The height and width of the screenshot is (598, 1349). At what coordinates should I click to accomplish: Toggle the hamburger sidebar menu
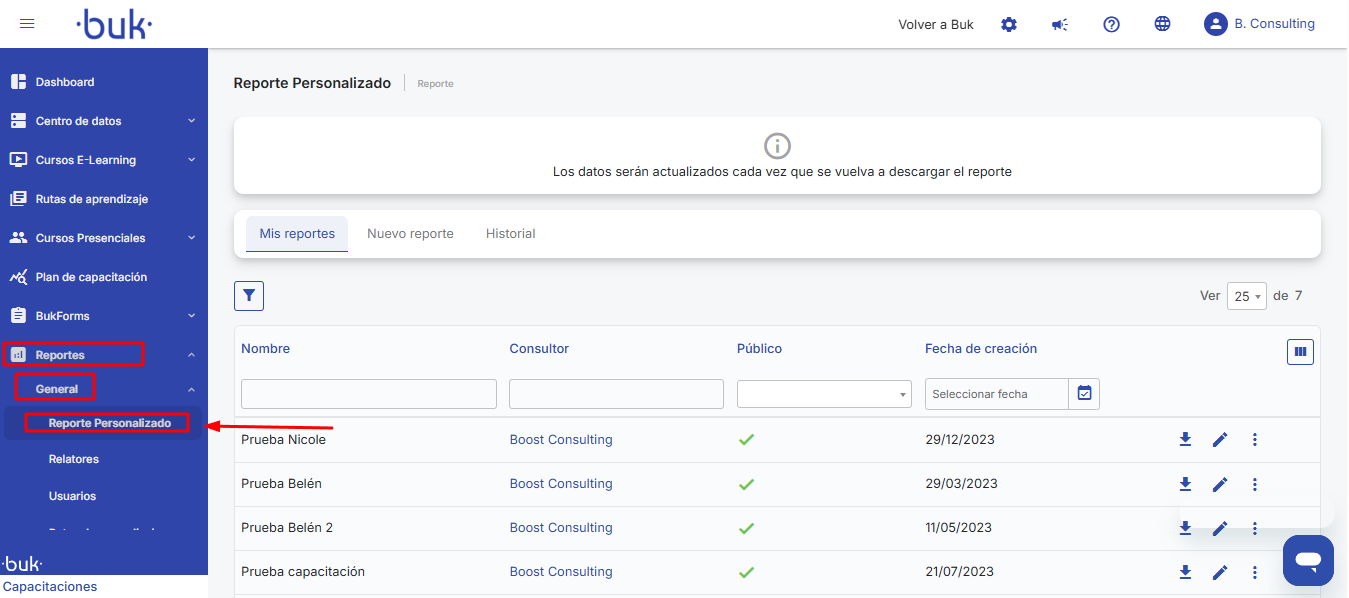27,24
